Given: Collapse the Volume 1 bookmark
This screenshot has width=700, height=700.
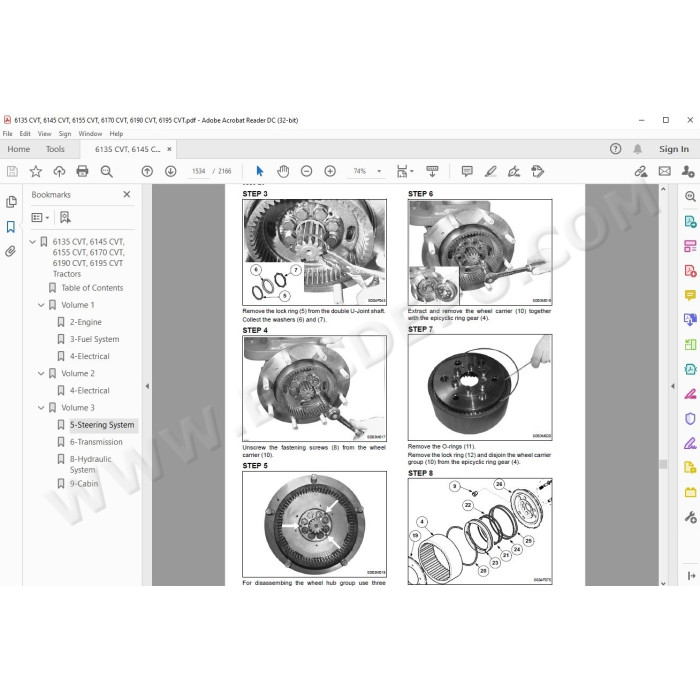Looking at the screenshot, I should point(41,305).
